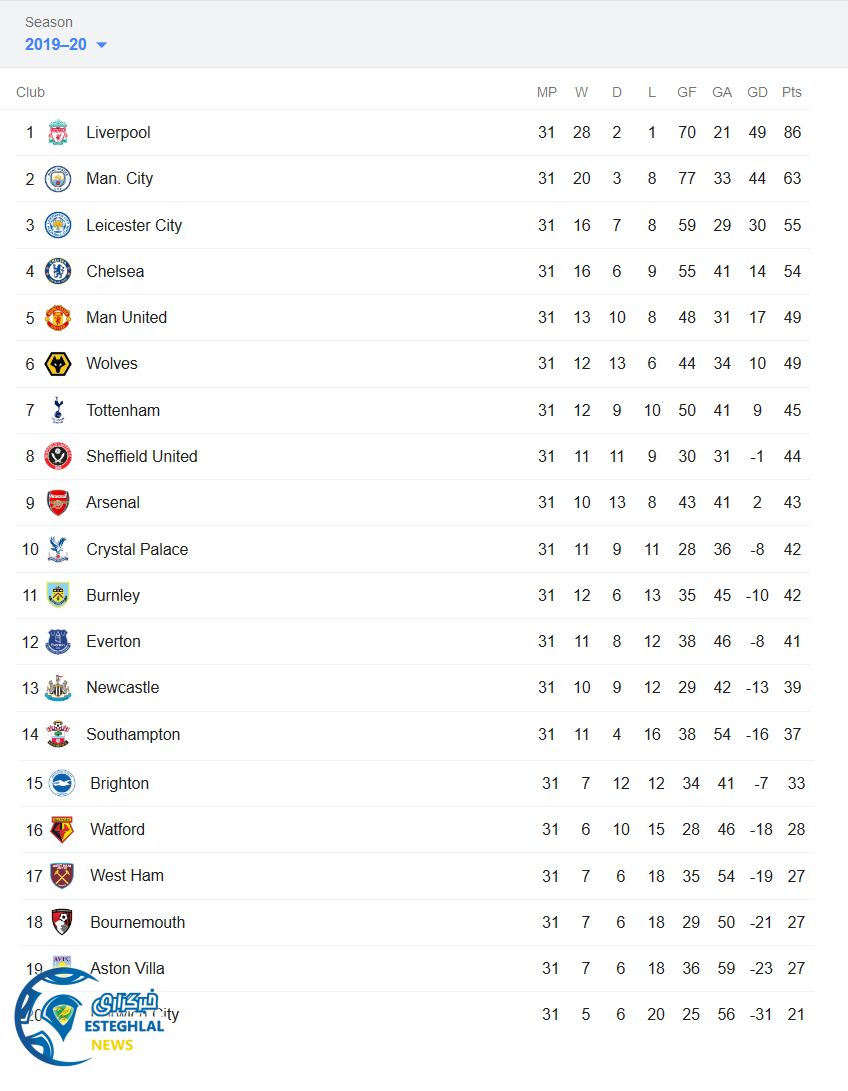Select the Crystal Palace team name
848x1091 pixels.
click(136, 549)
